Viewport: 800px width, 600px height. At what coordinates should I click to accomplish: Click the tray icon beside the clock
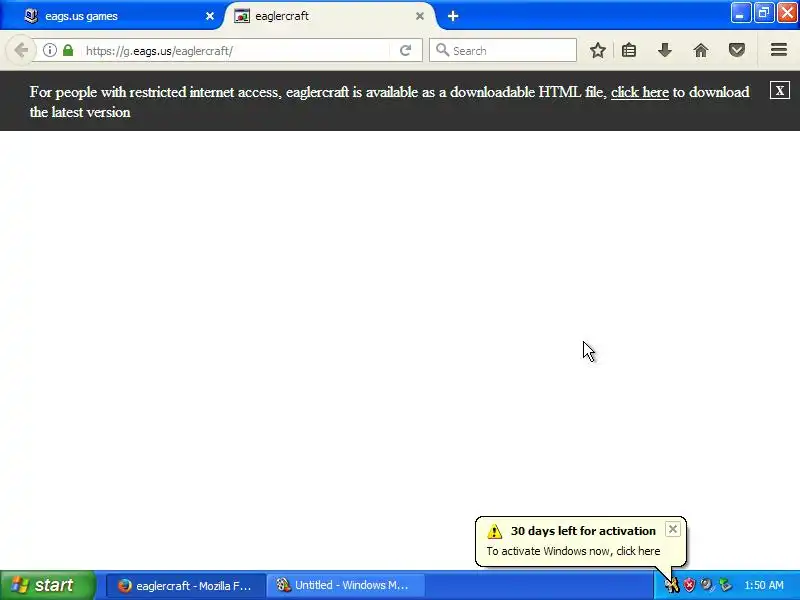click(725, 585)
